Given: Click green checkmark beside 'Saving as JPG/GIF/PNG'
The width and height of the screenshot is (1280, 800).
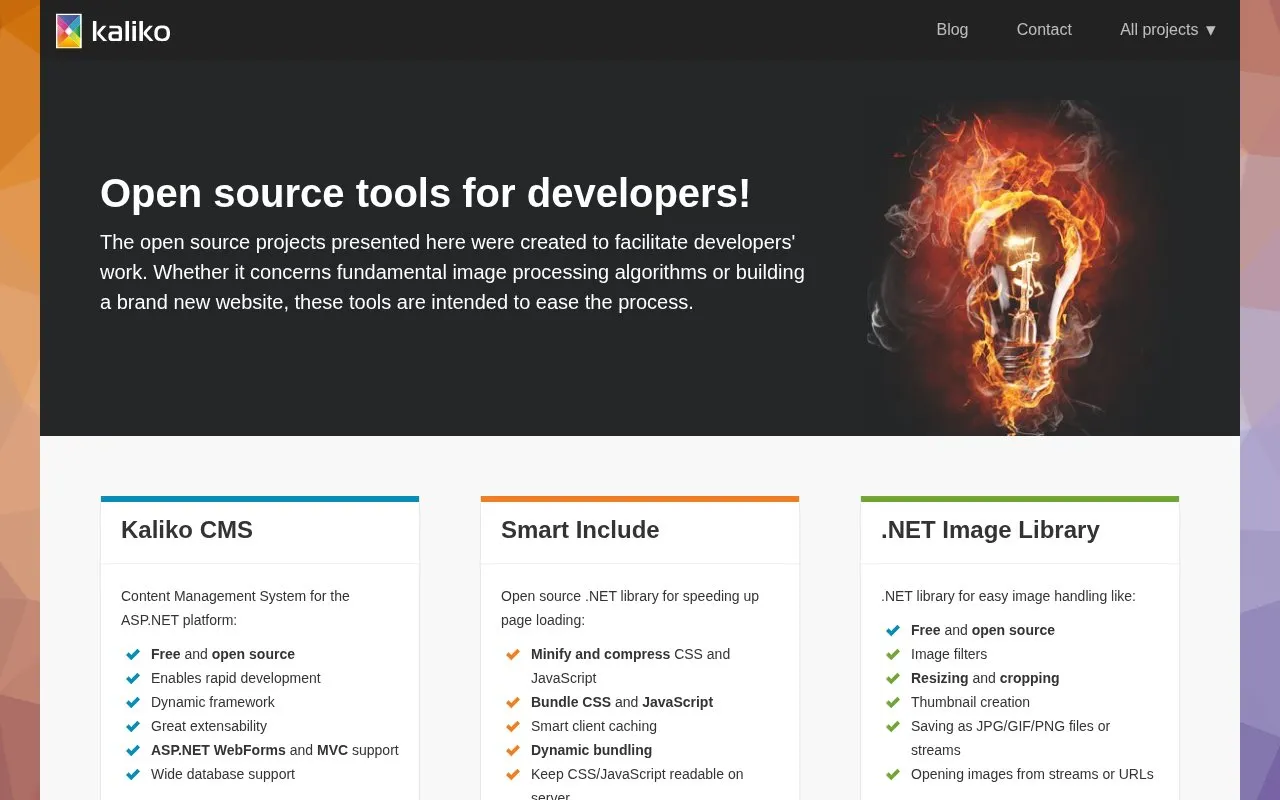Looking at the screenshot, I should [893, 726].
